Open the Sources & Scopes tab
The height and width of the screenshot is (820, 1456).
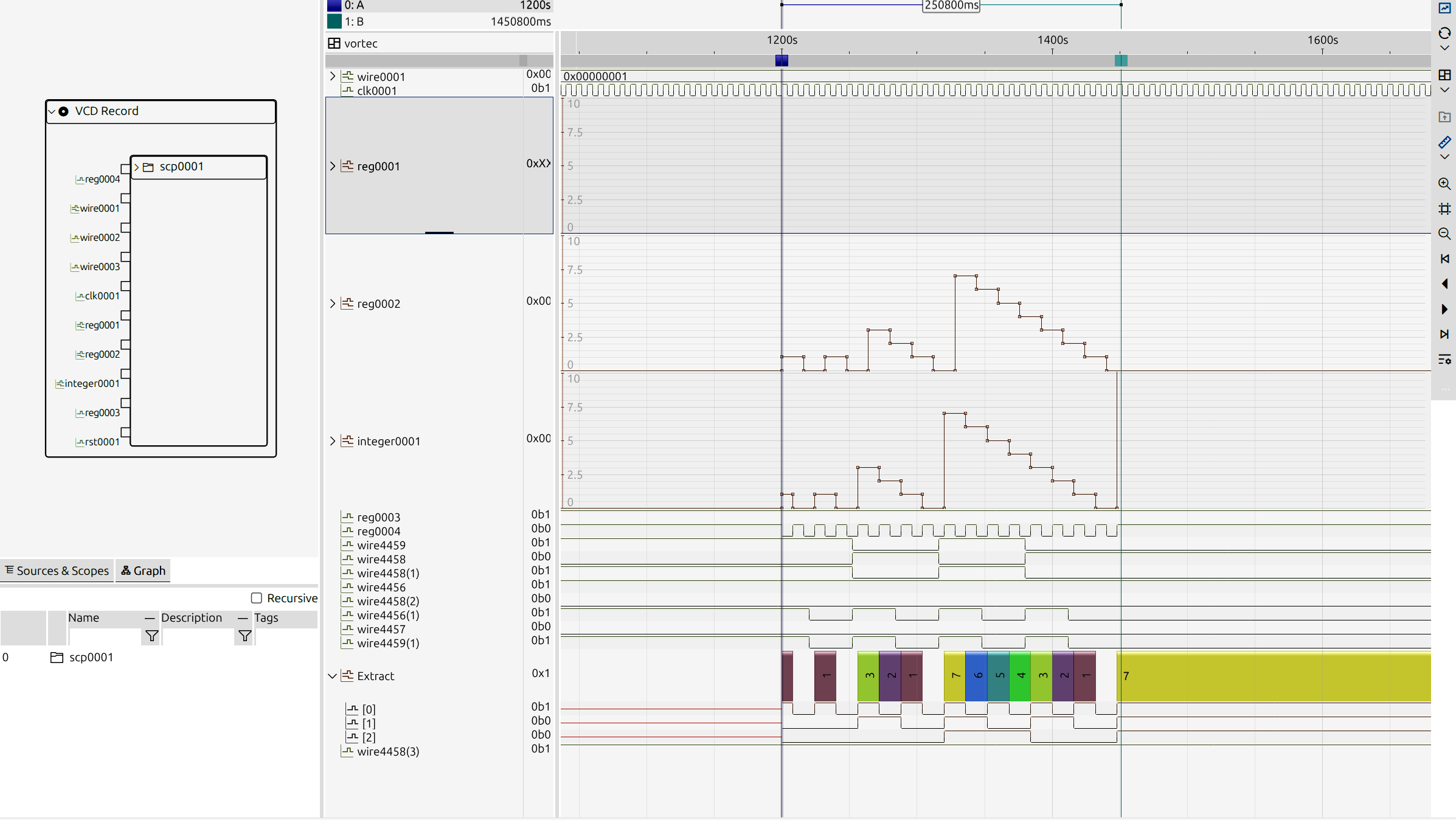click(57, 571)
